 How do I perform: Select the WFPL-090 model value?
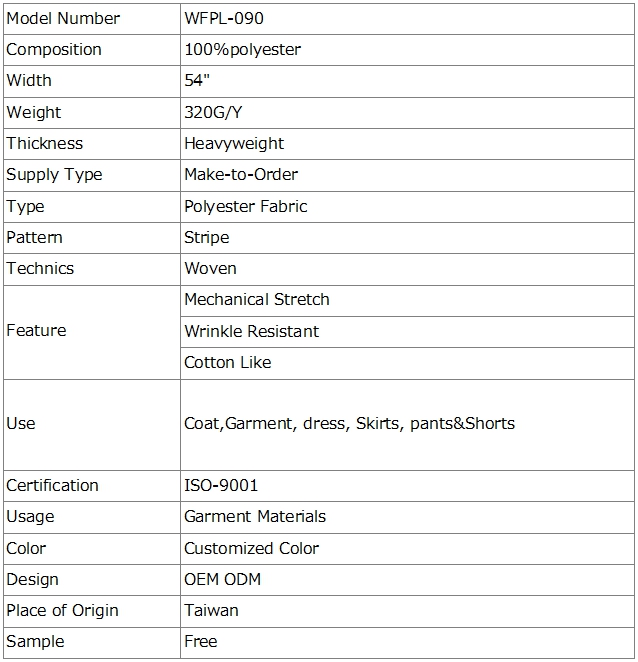225,18
